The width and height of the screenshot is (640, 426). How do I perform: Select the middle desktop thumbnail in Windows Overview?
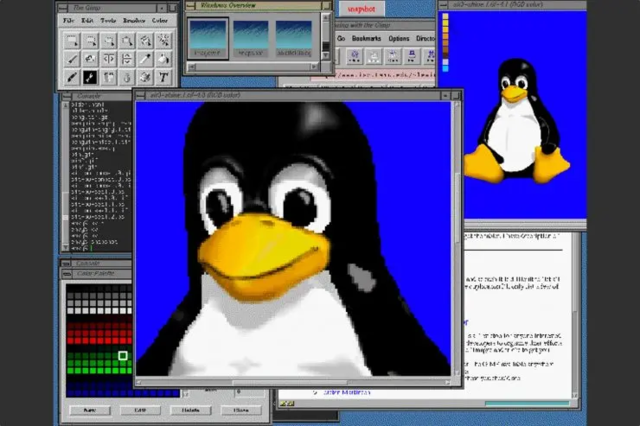point(251,39)
